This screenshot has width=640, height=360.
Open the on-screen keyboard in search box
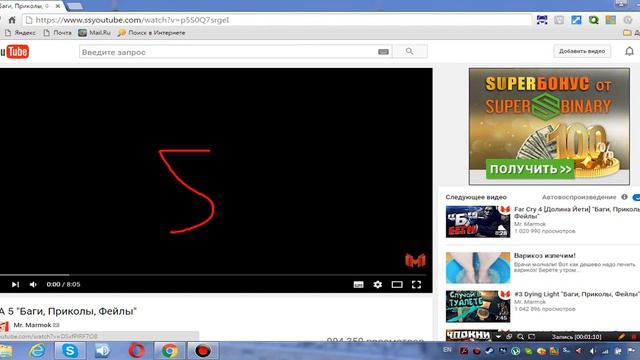383,51
